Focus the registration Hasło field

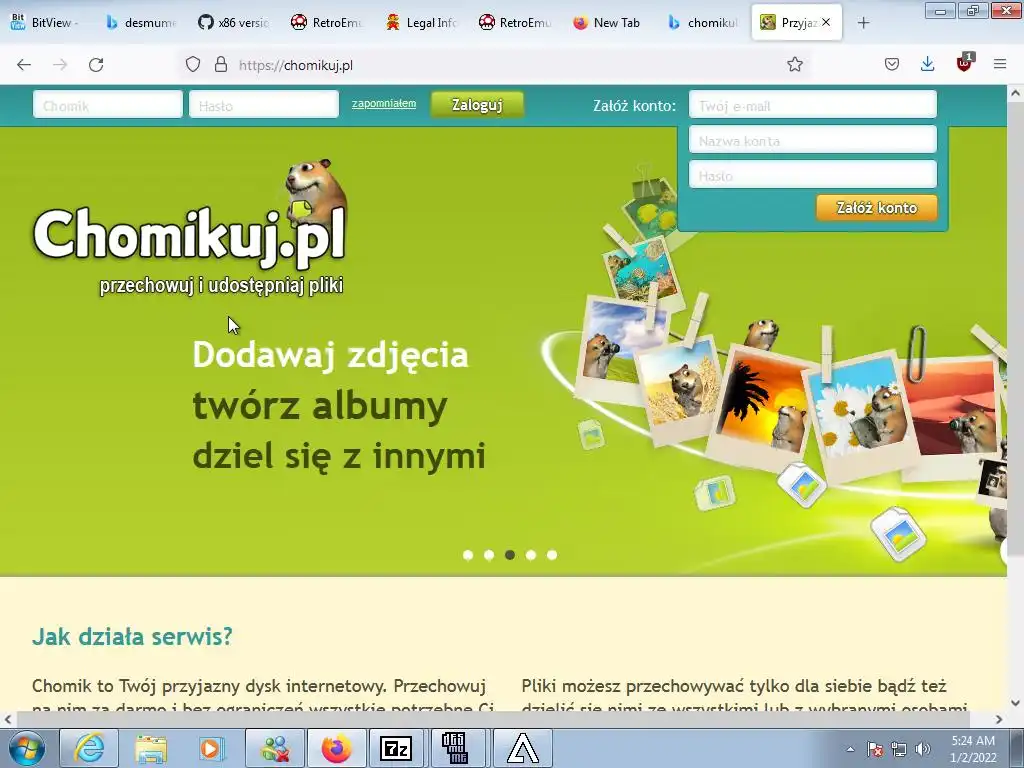pos(813,175)
